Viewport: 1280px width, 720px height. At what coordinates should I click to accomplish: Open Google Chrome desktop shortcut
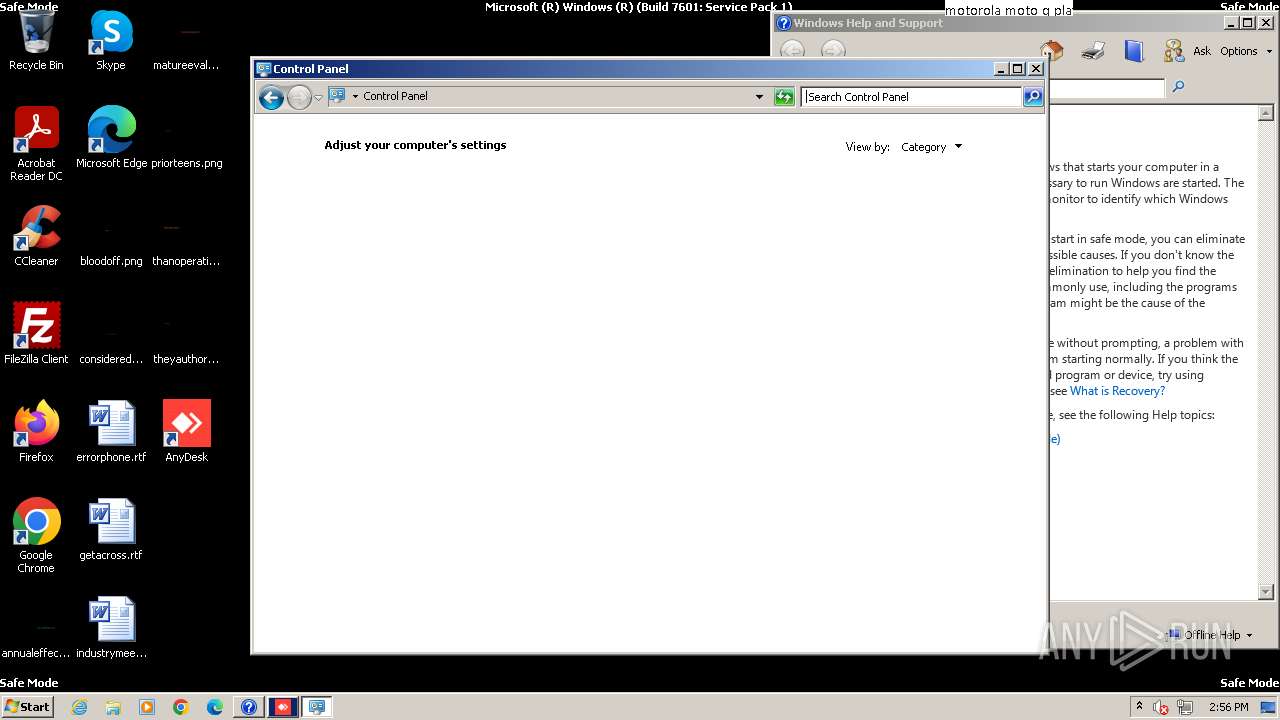tap(36, 536)
